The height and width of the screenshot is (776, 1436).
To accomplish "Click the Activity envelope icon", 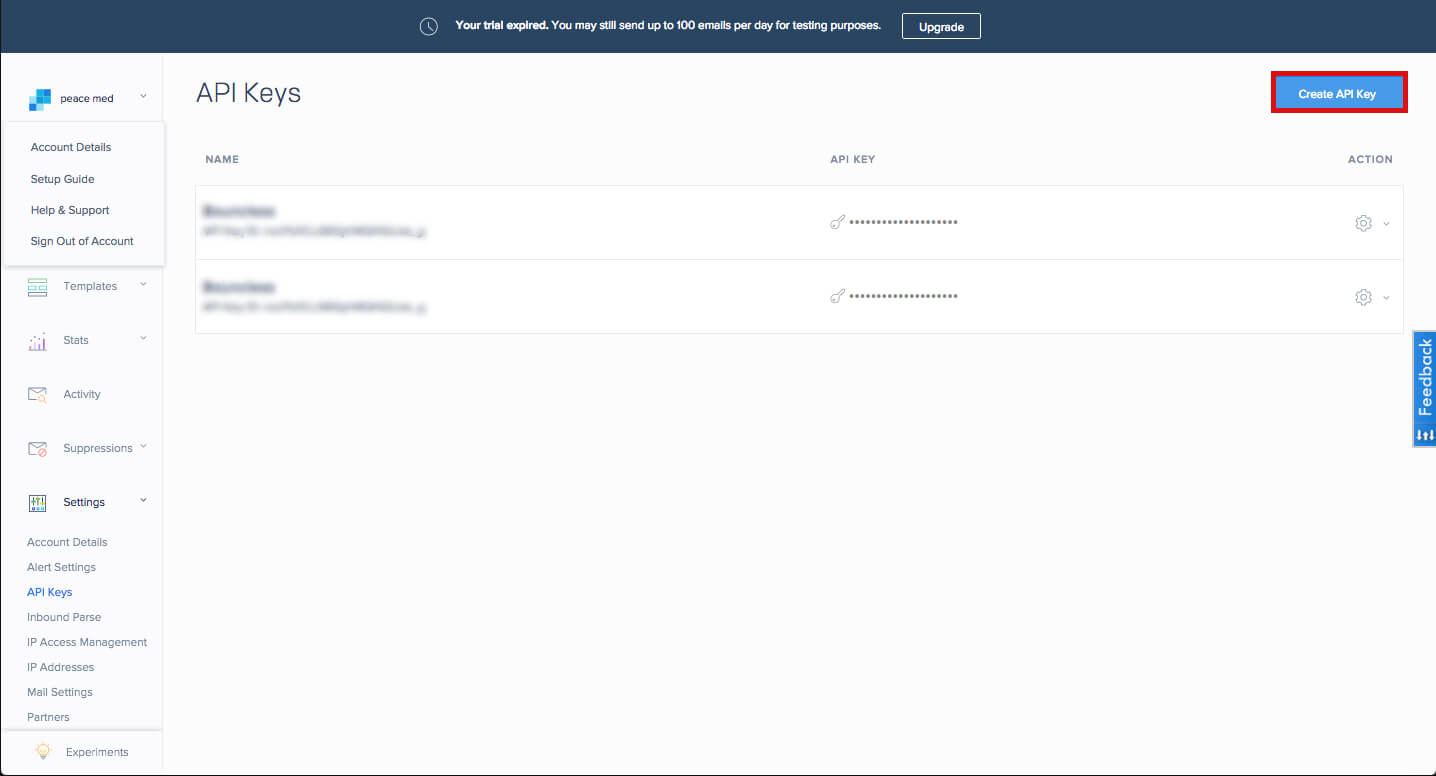I will (x=37, y=394).
